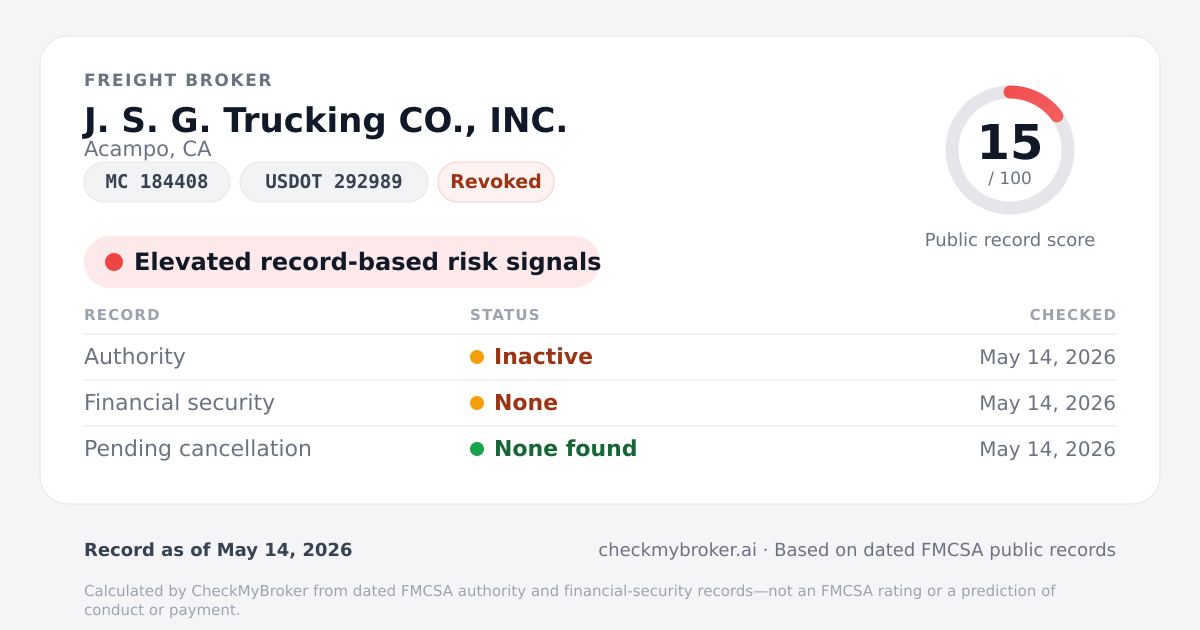The height and width of the screenshot is (630, 1200).
Task: Select the Authority record row
Action: [x=600, y=357]
